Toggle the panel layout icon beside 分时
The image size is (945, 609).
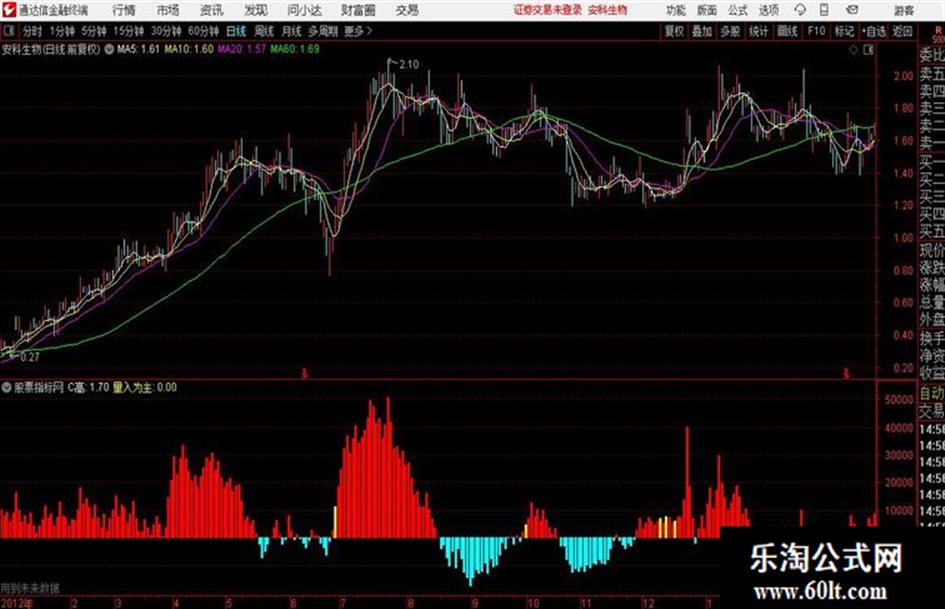coord(9,31)
